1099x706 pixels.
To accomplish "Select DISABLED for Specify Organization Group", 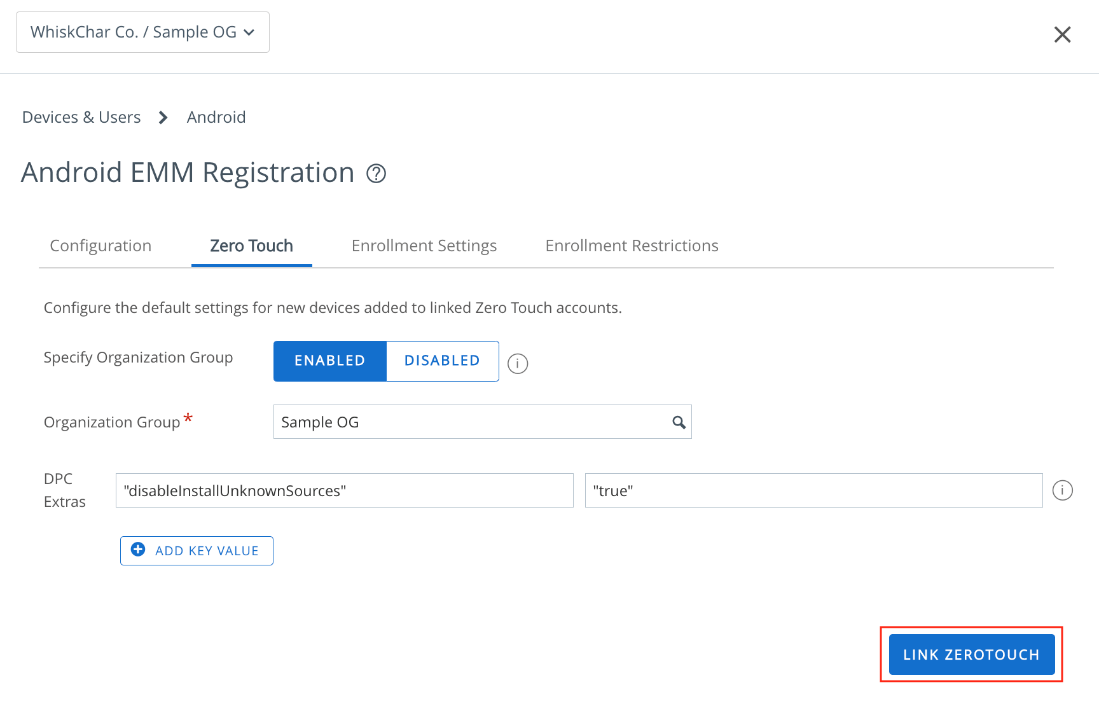I will (442, 361).
